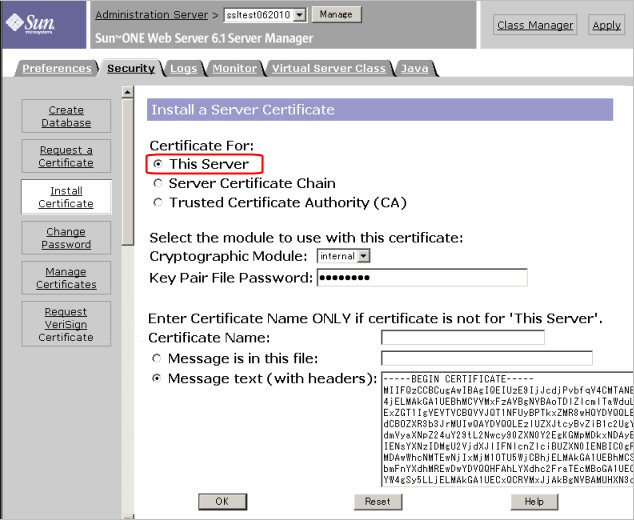Click the BEGIN CERTIFICATE header line
Screen dimensions: 634x520
pos(459,379)
